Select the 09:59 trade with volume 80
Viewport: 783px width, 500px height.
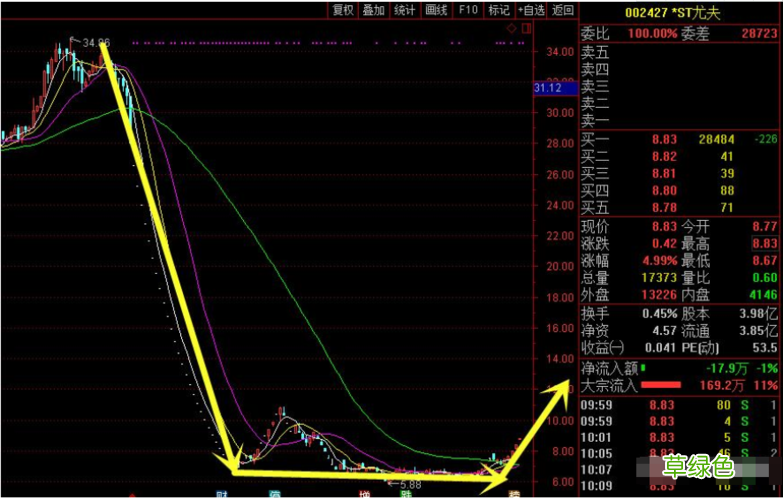point(680,405)
